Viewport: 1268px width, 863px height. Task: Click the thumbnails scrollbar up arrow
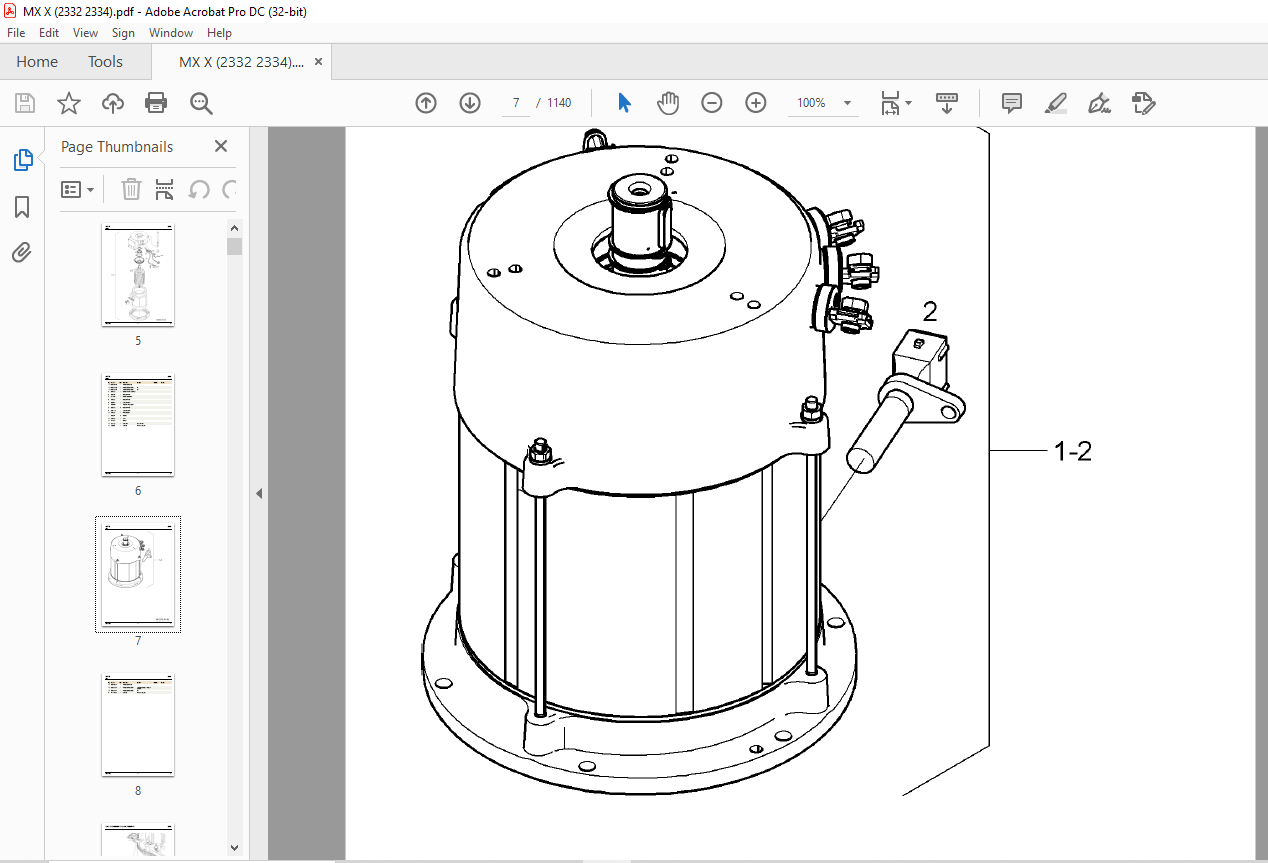click(x=234, y=230)
